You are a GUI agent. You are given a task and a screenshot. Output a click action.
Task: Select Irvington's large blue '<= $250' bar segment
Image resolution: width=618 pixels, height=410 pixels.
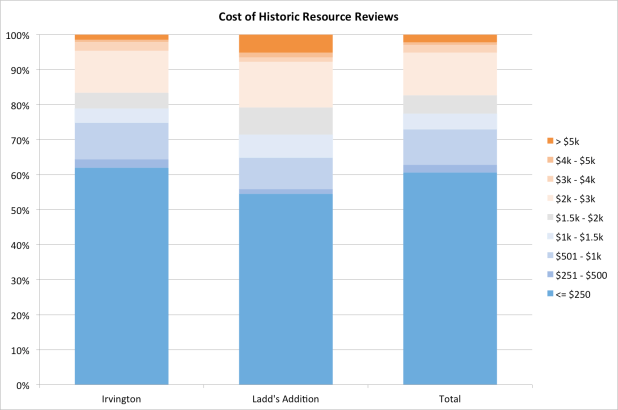pyautogui.click(x=121, y=276)
